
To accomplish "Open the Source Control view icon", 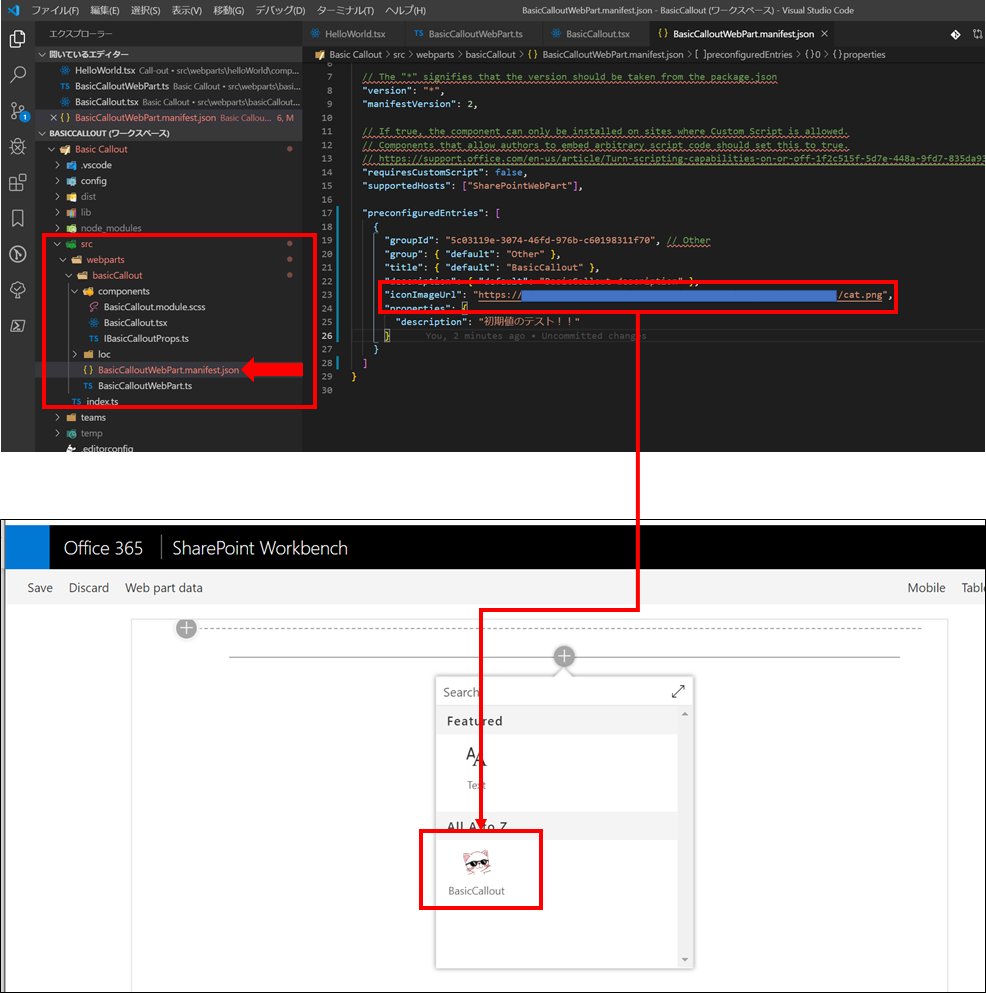I will click(18, 111).
